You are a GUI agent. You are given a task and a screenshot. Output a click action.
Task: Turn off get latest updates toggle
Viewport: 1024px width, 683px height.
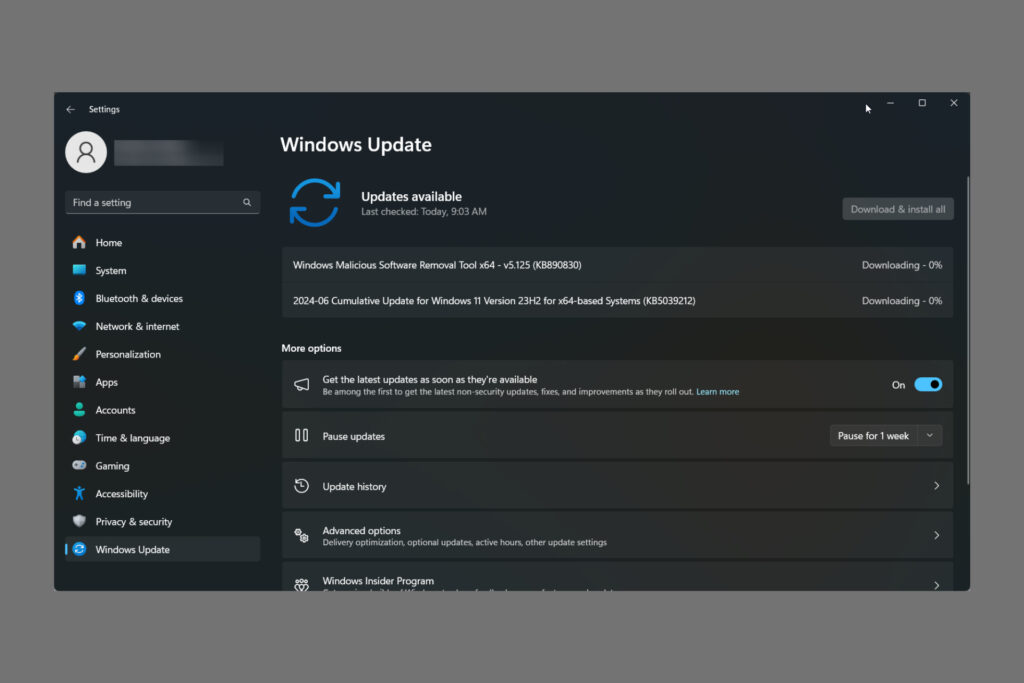tap(927, 385)
